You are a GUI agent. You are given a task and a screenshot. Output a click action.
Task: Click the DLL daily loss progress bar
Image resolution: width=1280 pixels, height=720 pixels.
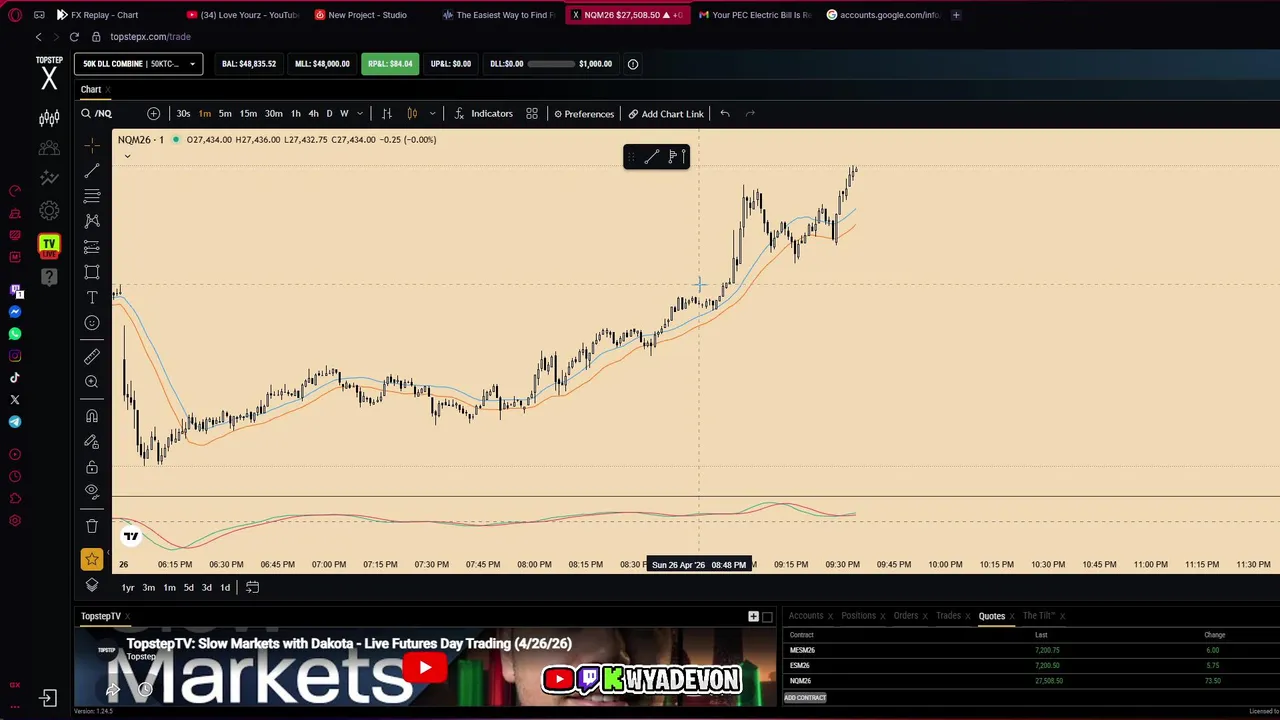tap(550, 64)
